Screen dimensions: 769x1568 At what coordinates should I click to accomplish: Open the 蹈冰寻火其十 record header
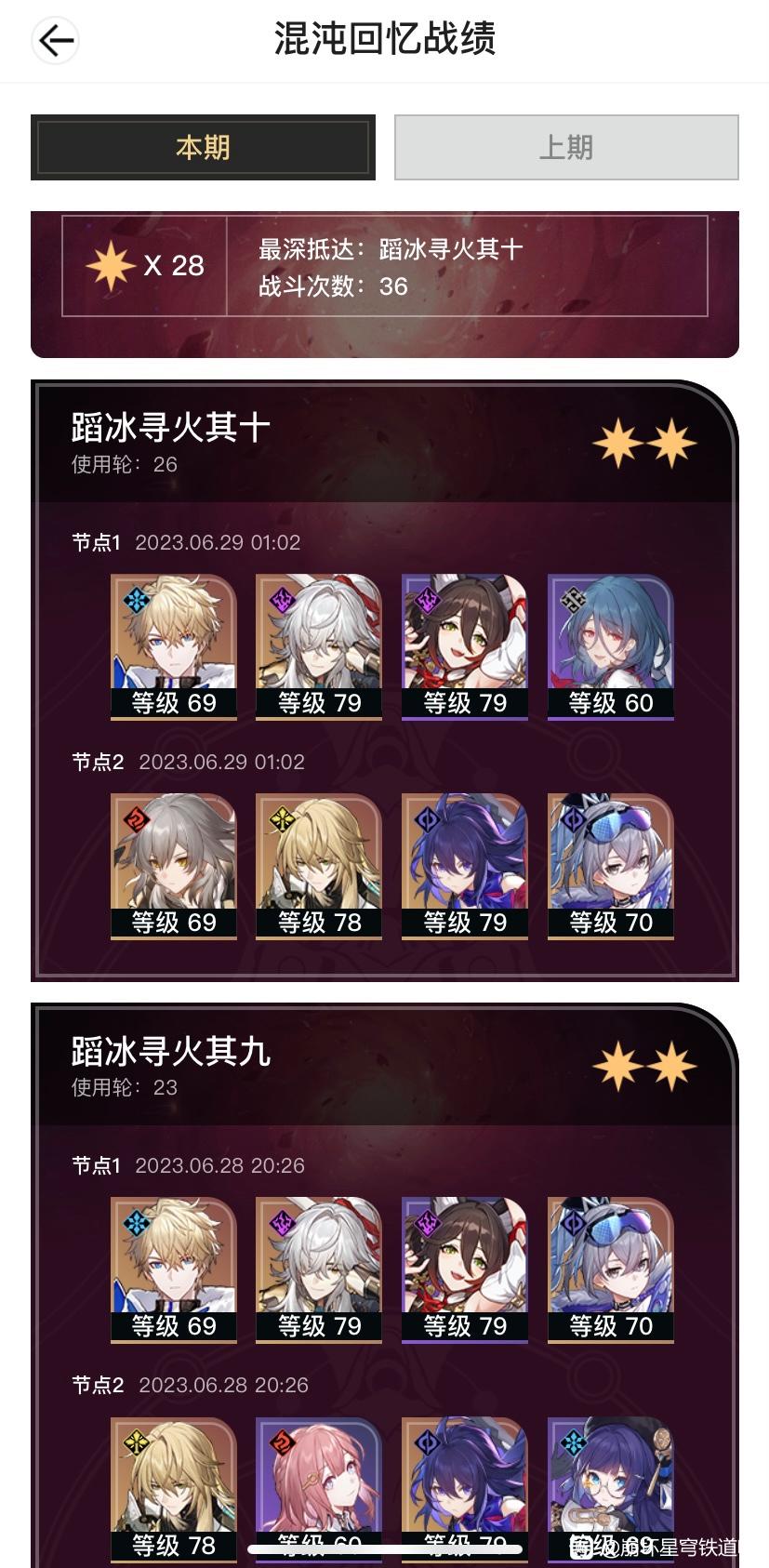(x=384, y=443)
